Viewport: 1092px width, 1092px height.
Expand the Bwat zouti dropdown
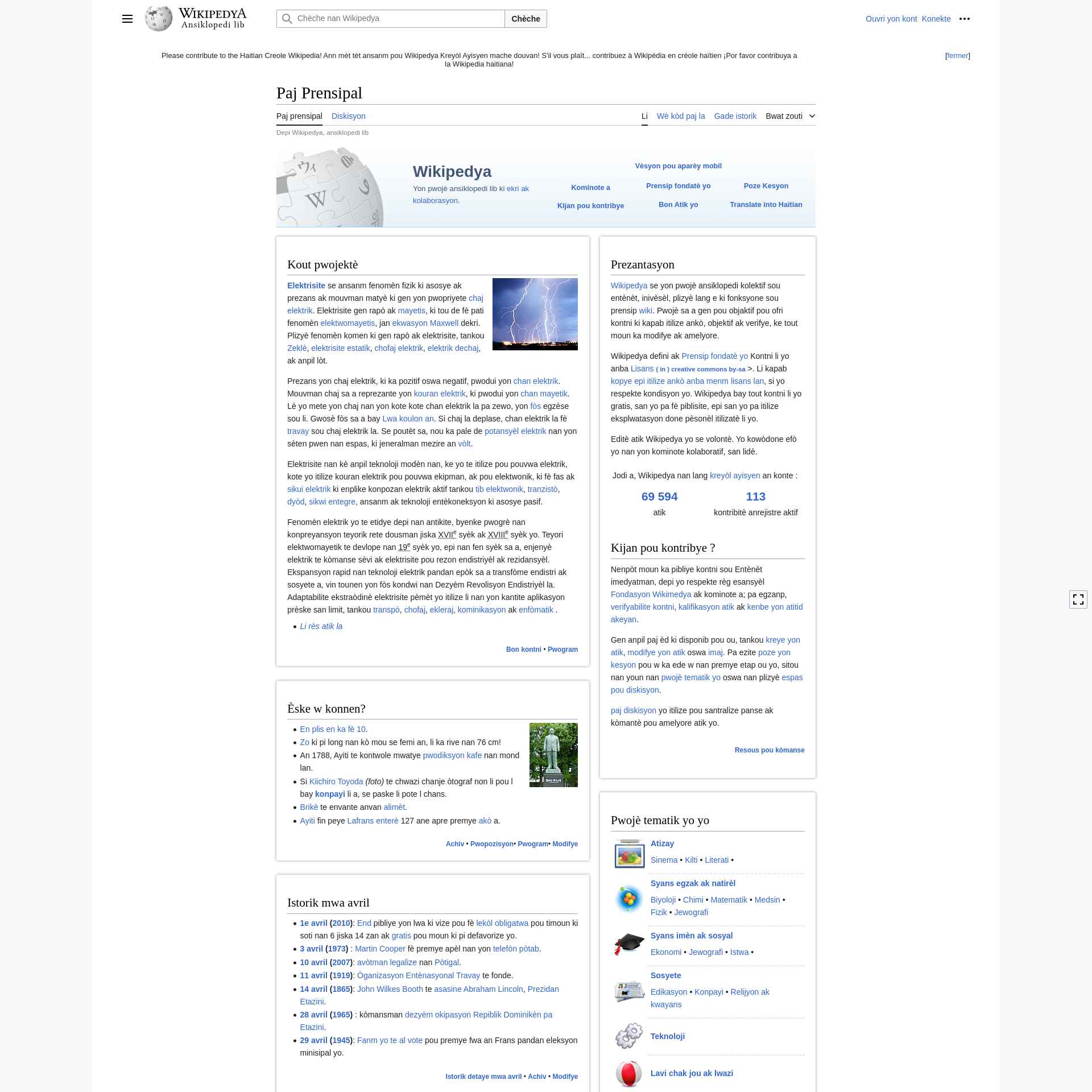(x=790, y=116)
